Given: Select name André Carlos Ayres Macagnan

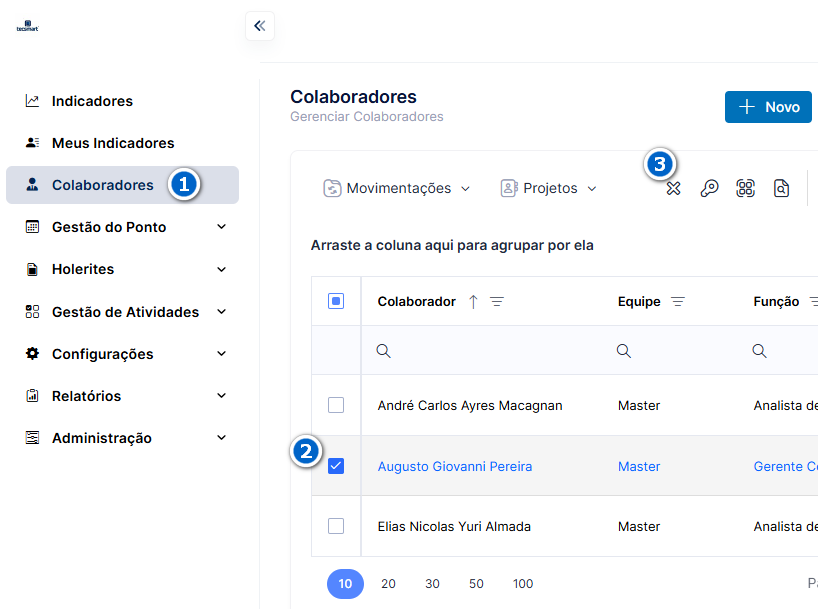Looking at the screenshot, I should click(x=470, y=405).
